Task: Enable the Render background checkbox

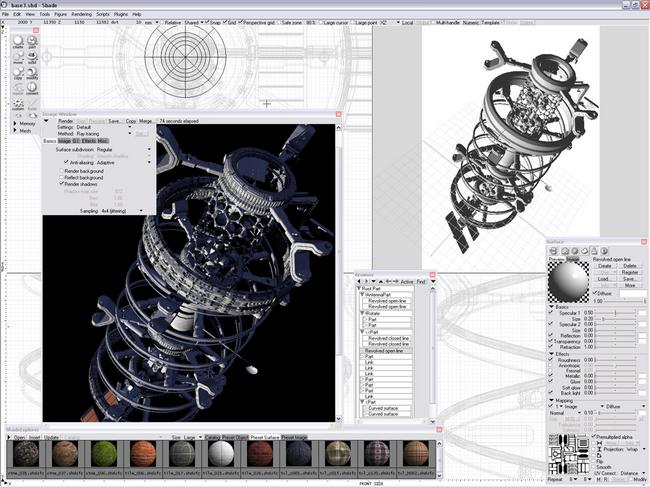Action: 62,170
